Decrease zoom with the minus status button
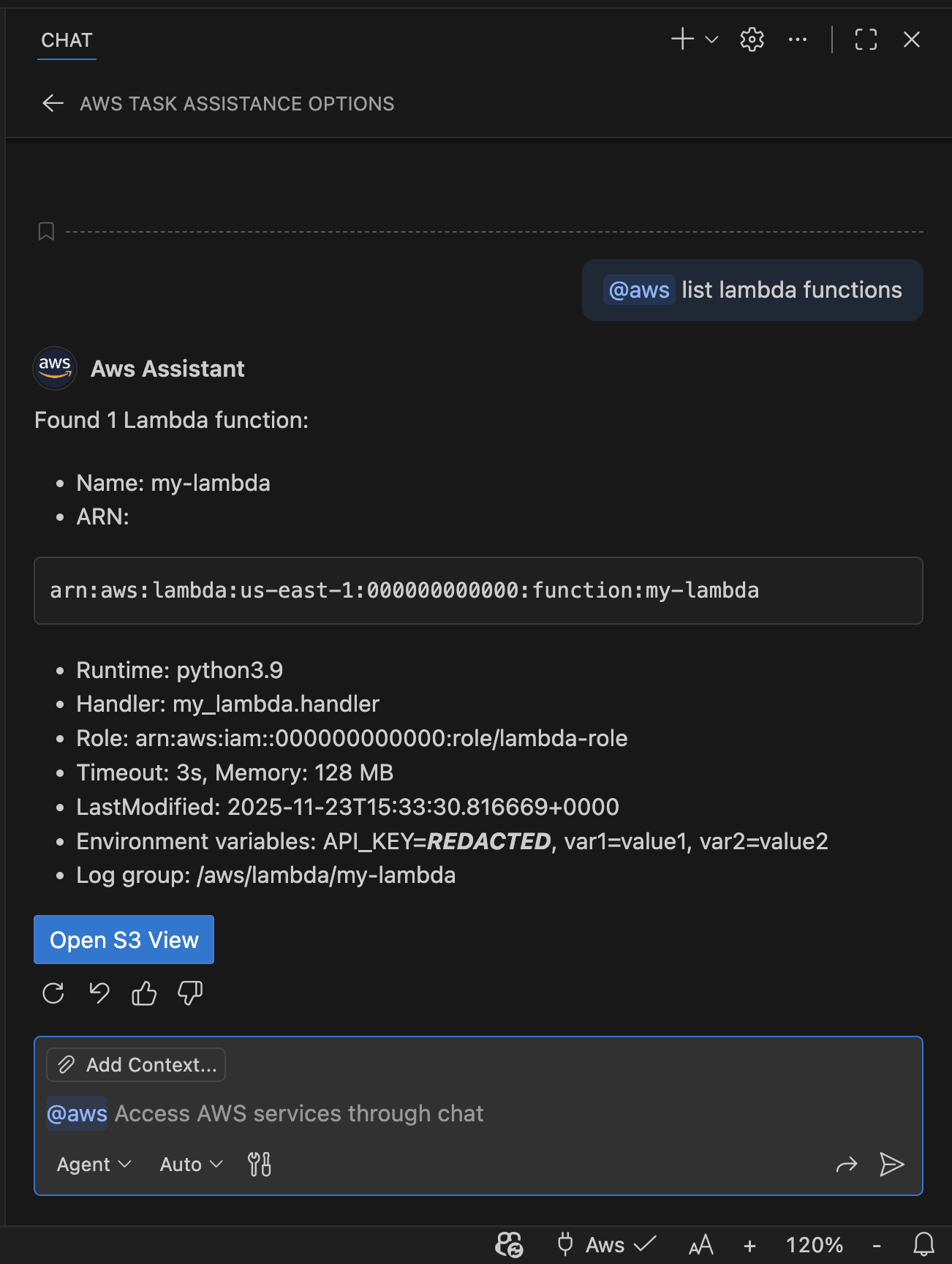Viewport: 952px width, 1264px height. (877, 1245)
